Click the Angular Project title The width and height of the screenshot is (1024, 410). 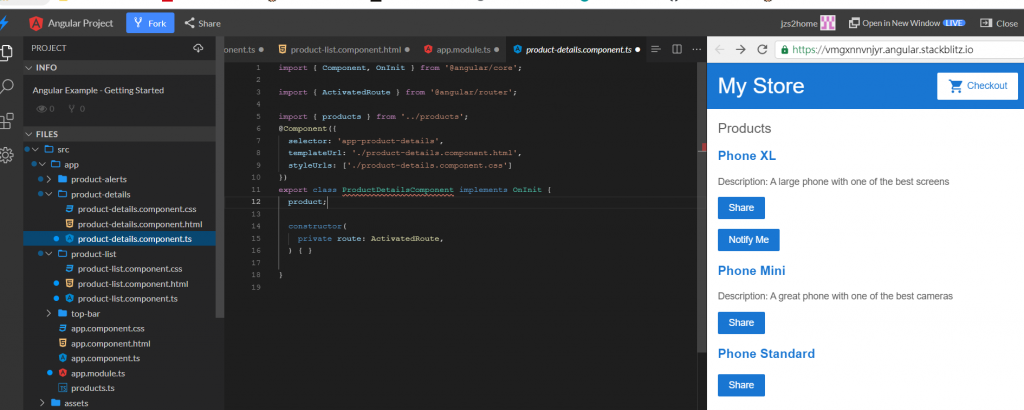tap(80, 23)
